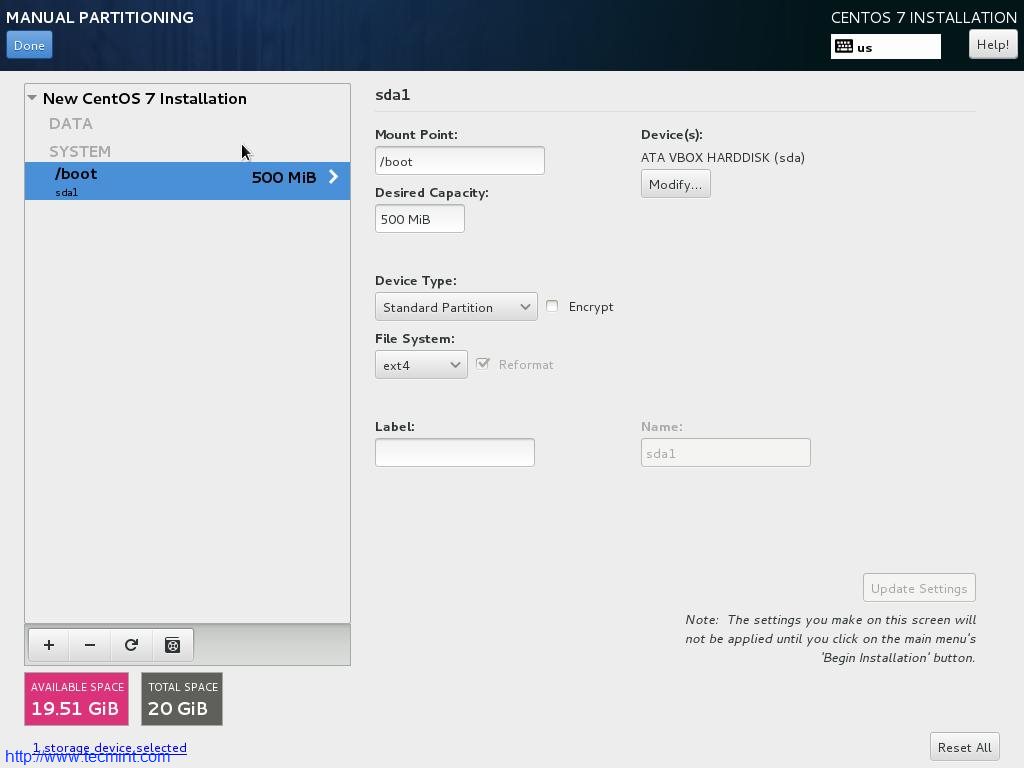Viewport: 1024px width, 768px height.
Task: Click ATA VBOX HARDDISK (sda) text
Action: (x=722, y=157)
